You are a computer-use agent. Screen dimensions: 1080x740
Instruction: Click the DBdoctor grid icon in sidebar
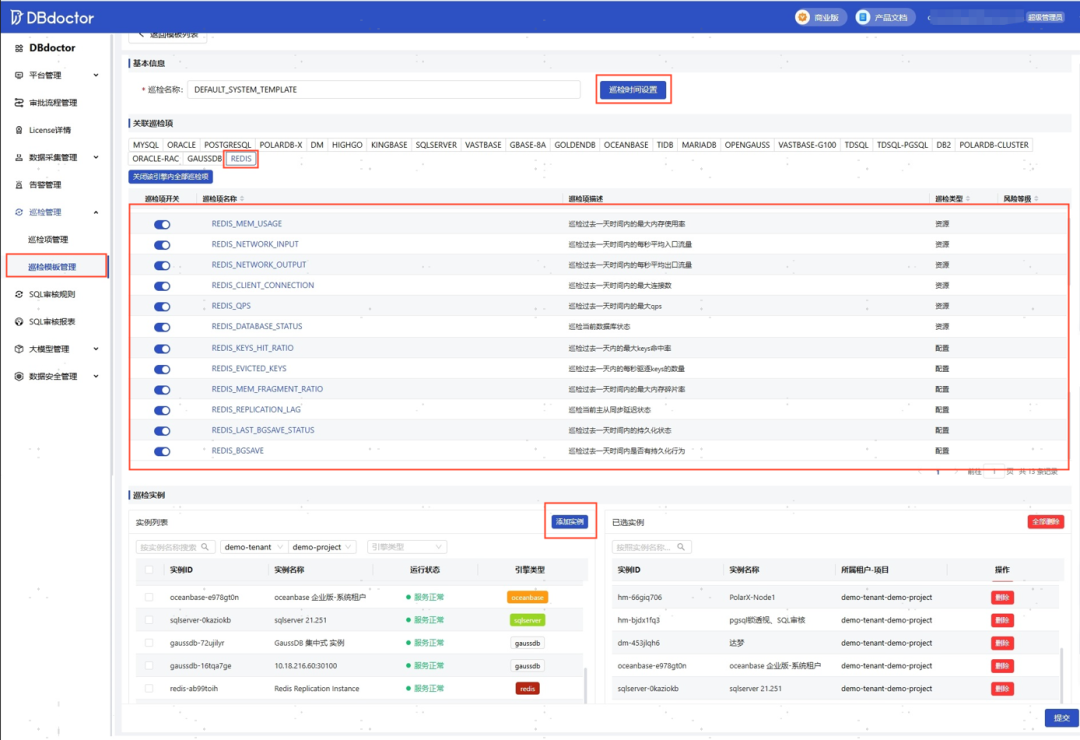point(19,48)
